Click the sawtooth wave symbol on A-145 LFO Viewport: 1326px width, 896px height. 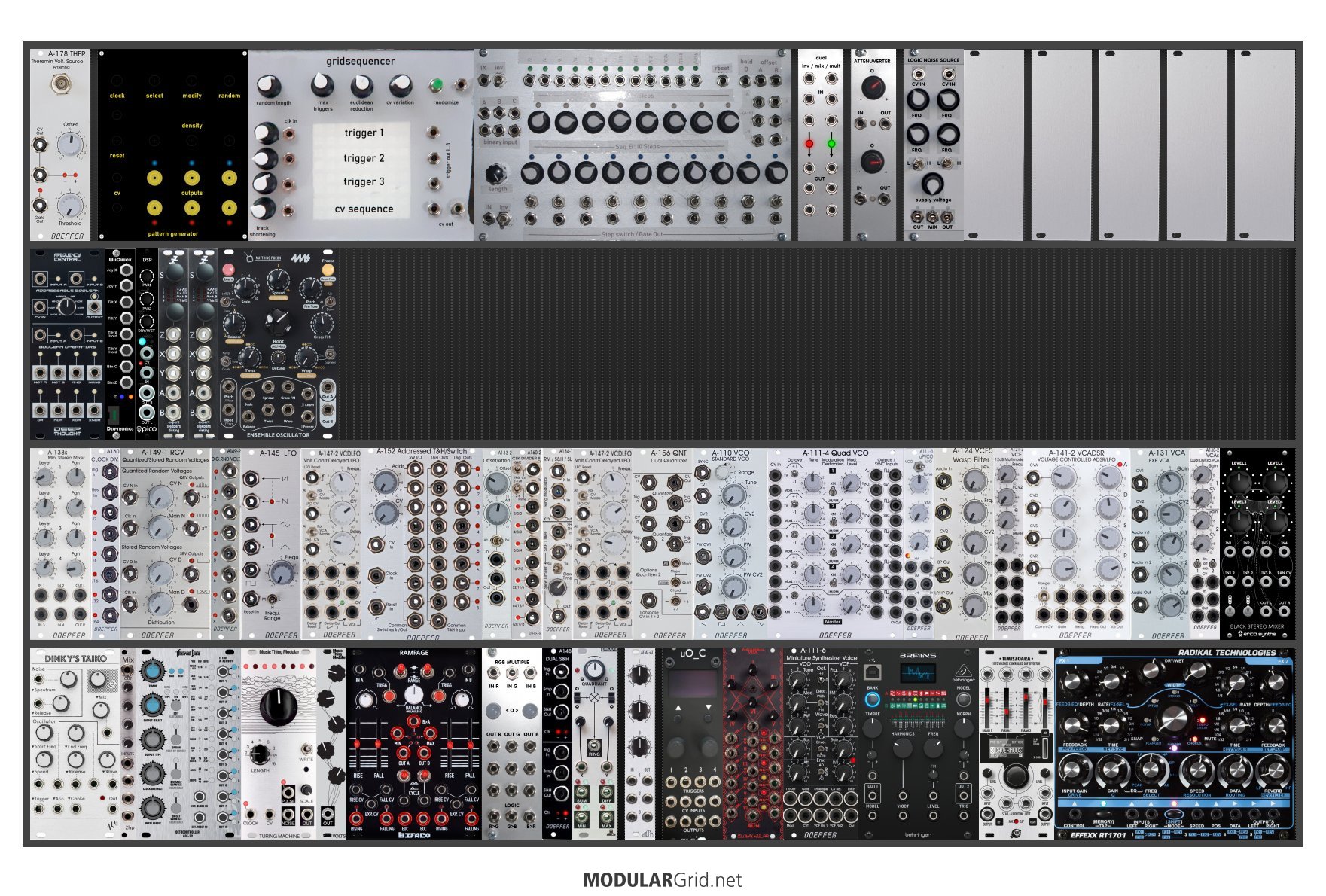pyautogui.click(x=284, y=479)
